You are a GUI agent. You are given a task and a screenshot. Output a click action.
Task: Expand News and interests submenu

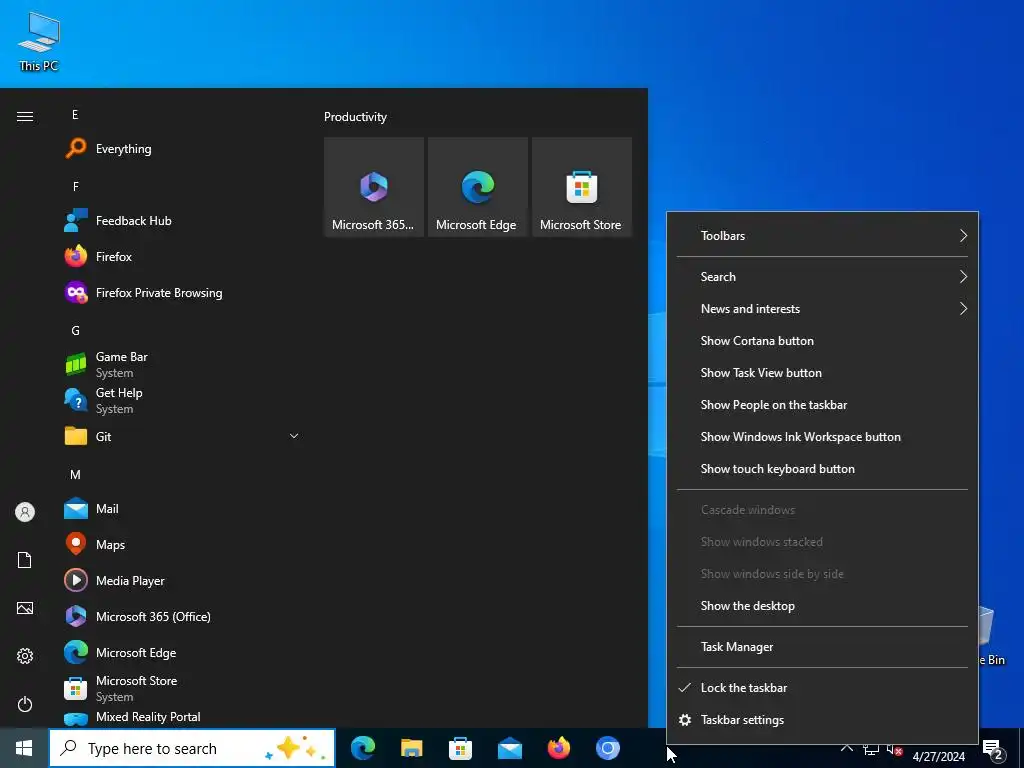click(x=822, y=309)
